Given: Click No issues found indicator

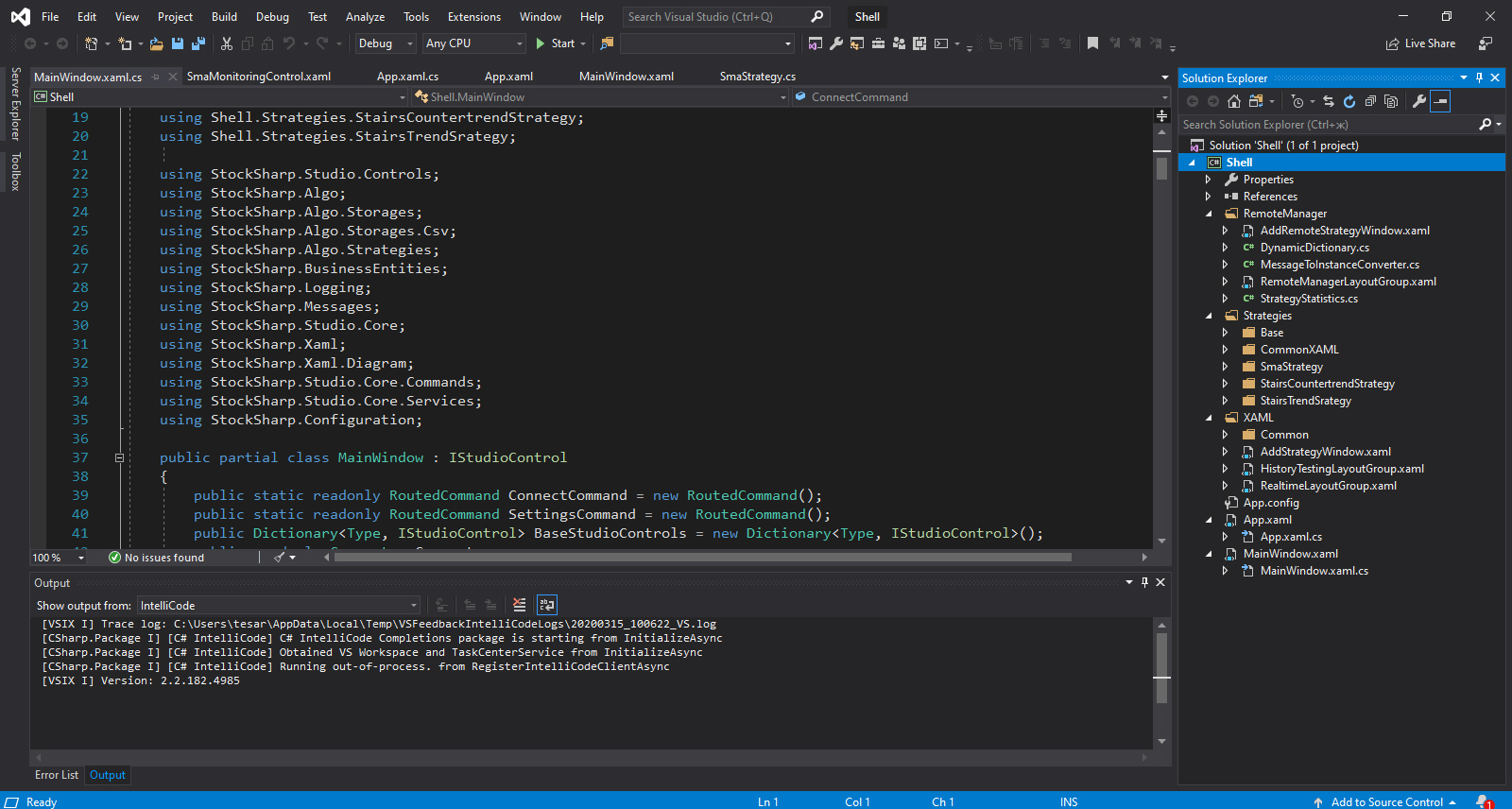Looking at the screenshot, I should click(x=156, y=558).
